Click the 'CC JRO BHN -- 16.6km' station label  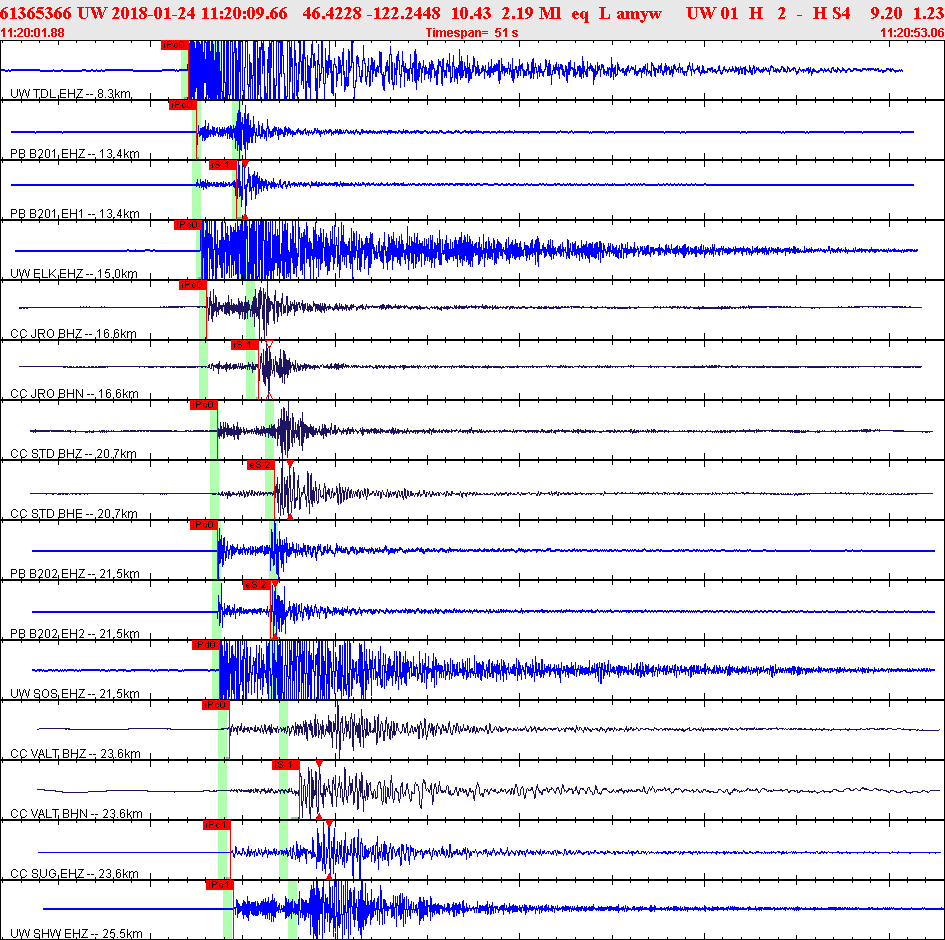pos(74,393)
